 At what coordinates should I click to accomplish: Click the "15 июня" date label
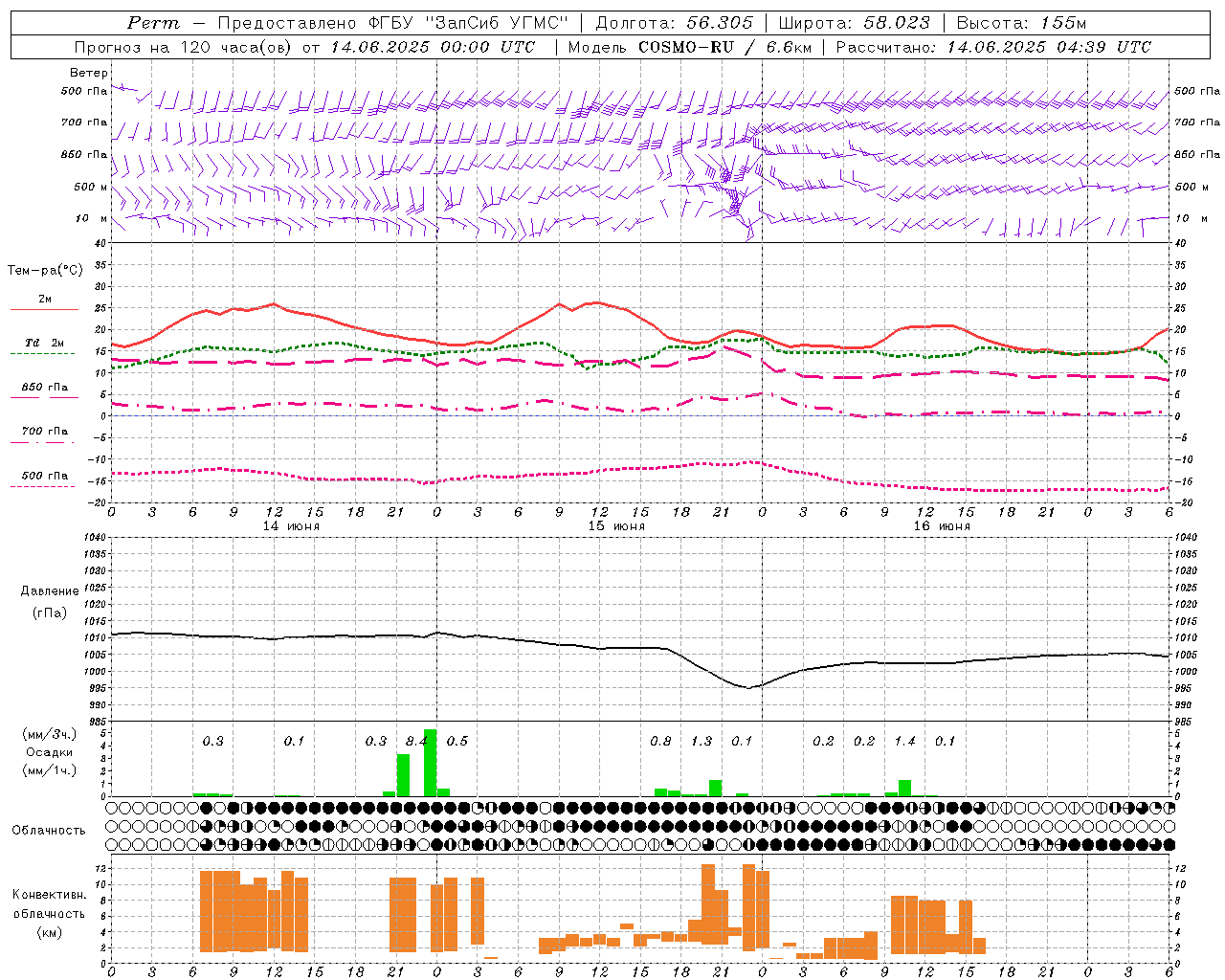616,525
